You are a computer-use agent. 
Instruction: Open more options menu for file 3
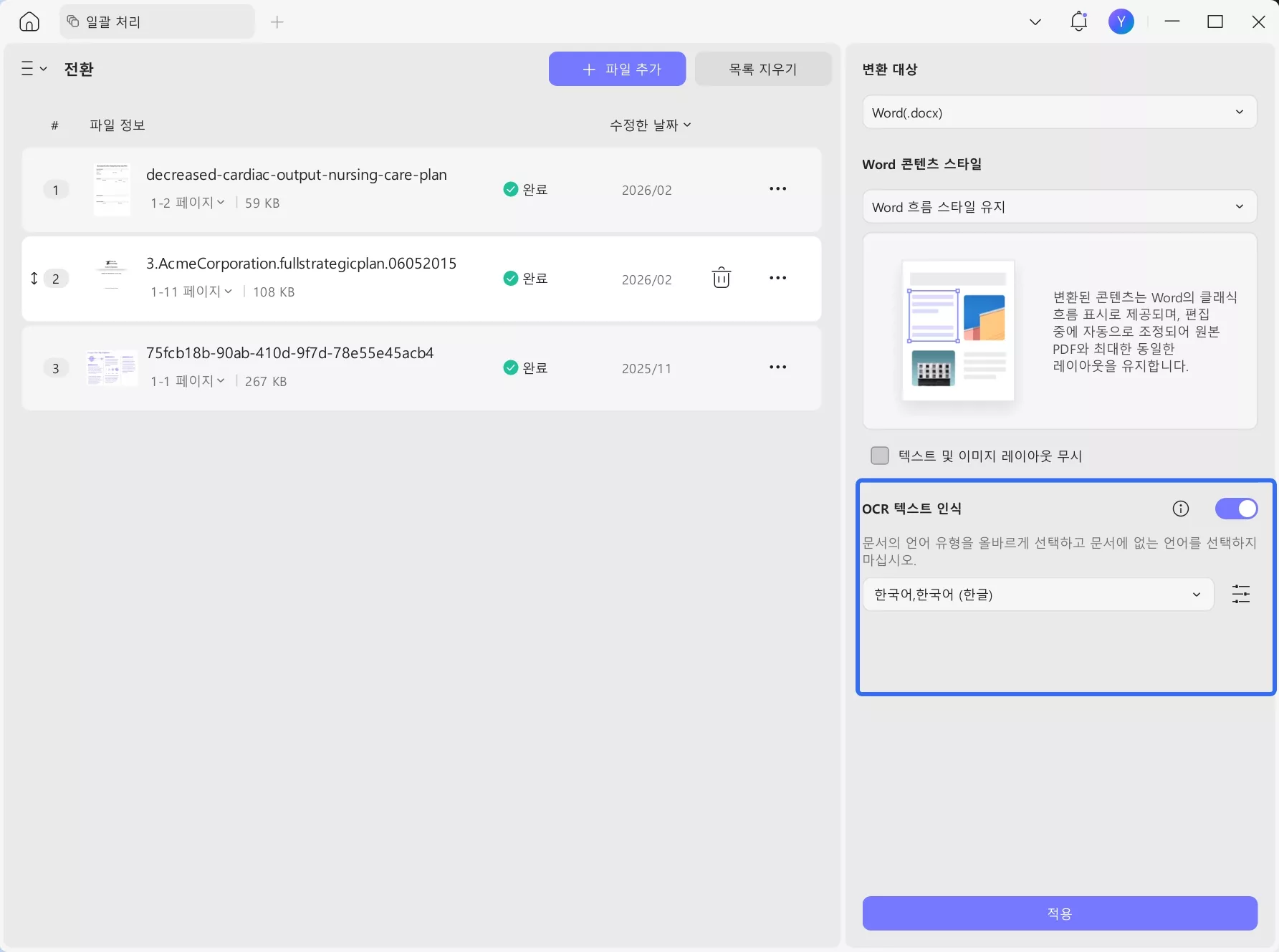(x=777, y=367)
